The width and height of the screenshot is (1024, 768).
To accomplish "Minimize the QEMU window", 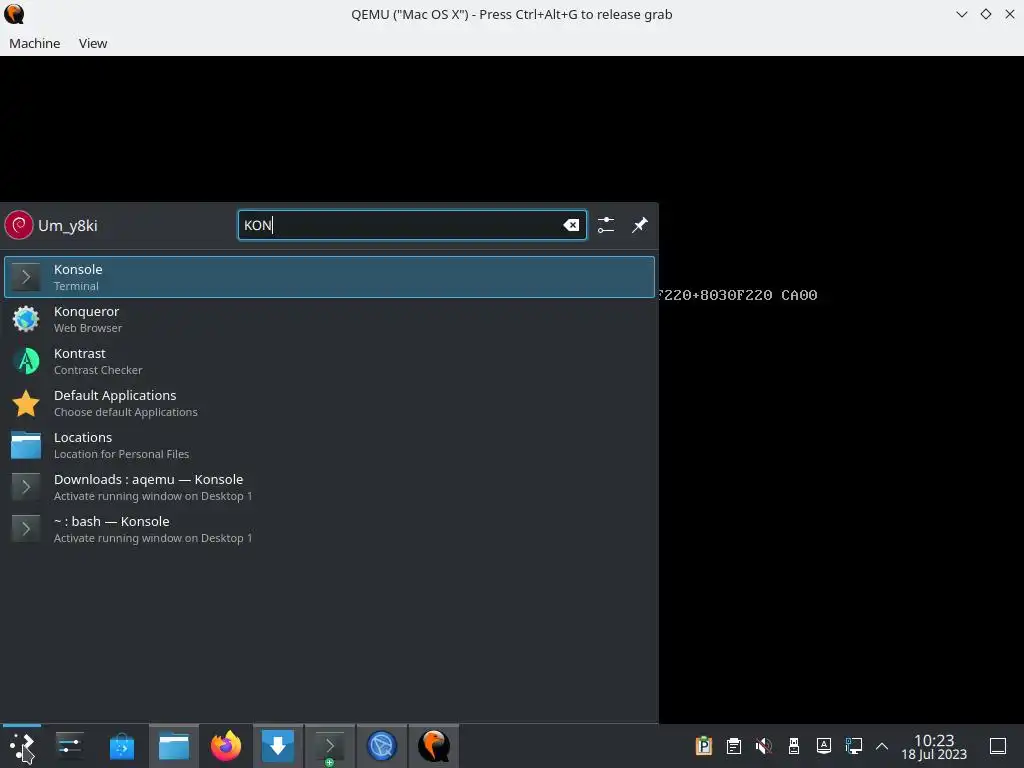I will (961, 14).
